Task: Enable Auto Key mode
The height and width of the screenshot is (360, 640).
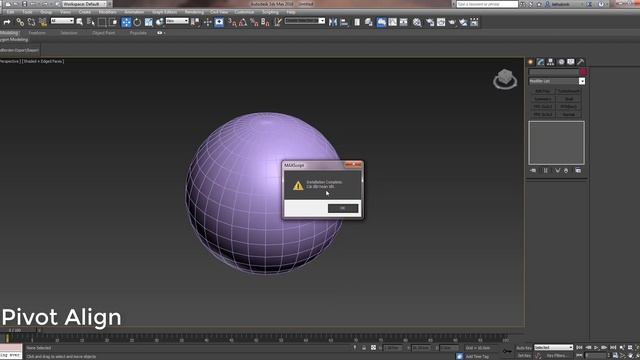Action: 524,348
